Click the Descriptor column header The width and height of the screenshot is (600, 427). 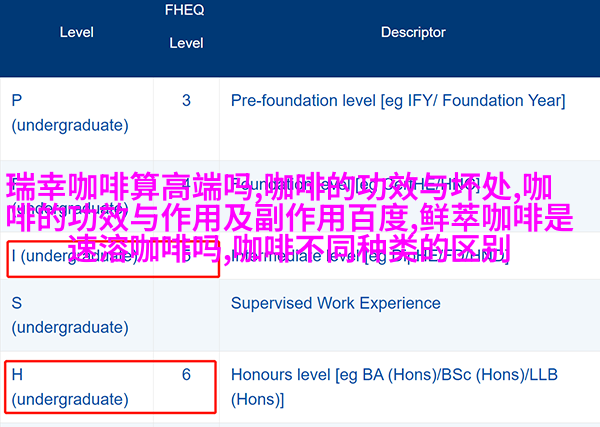pos(413,32)
